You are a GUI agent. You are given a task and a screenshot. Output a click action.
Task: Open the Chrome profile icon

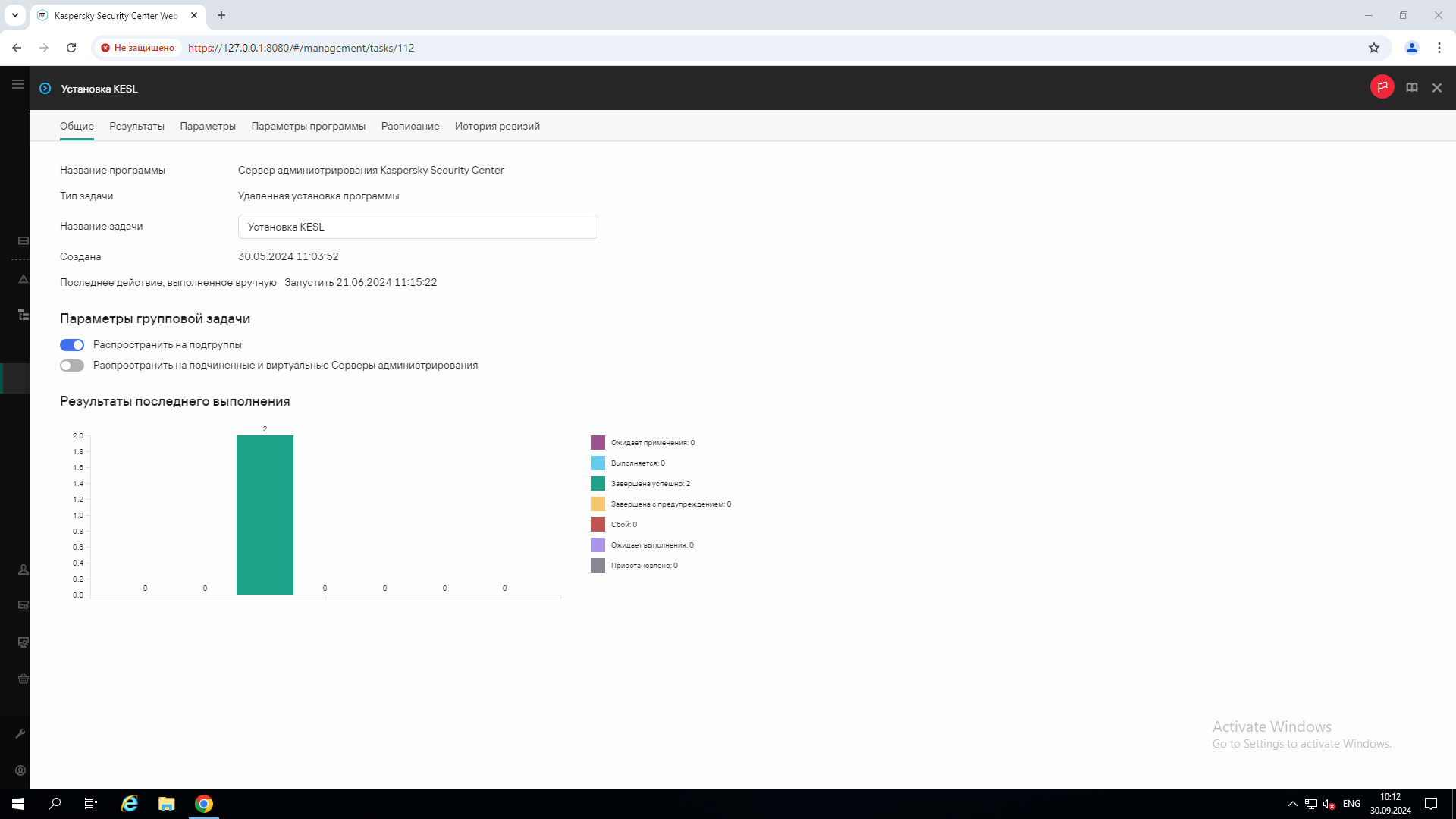1411,48
